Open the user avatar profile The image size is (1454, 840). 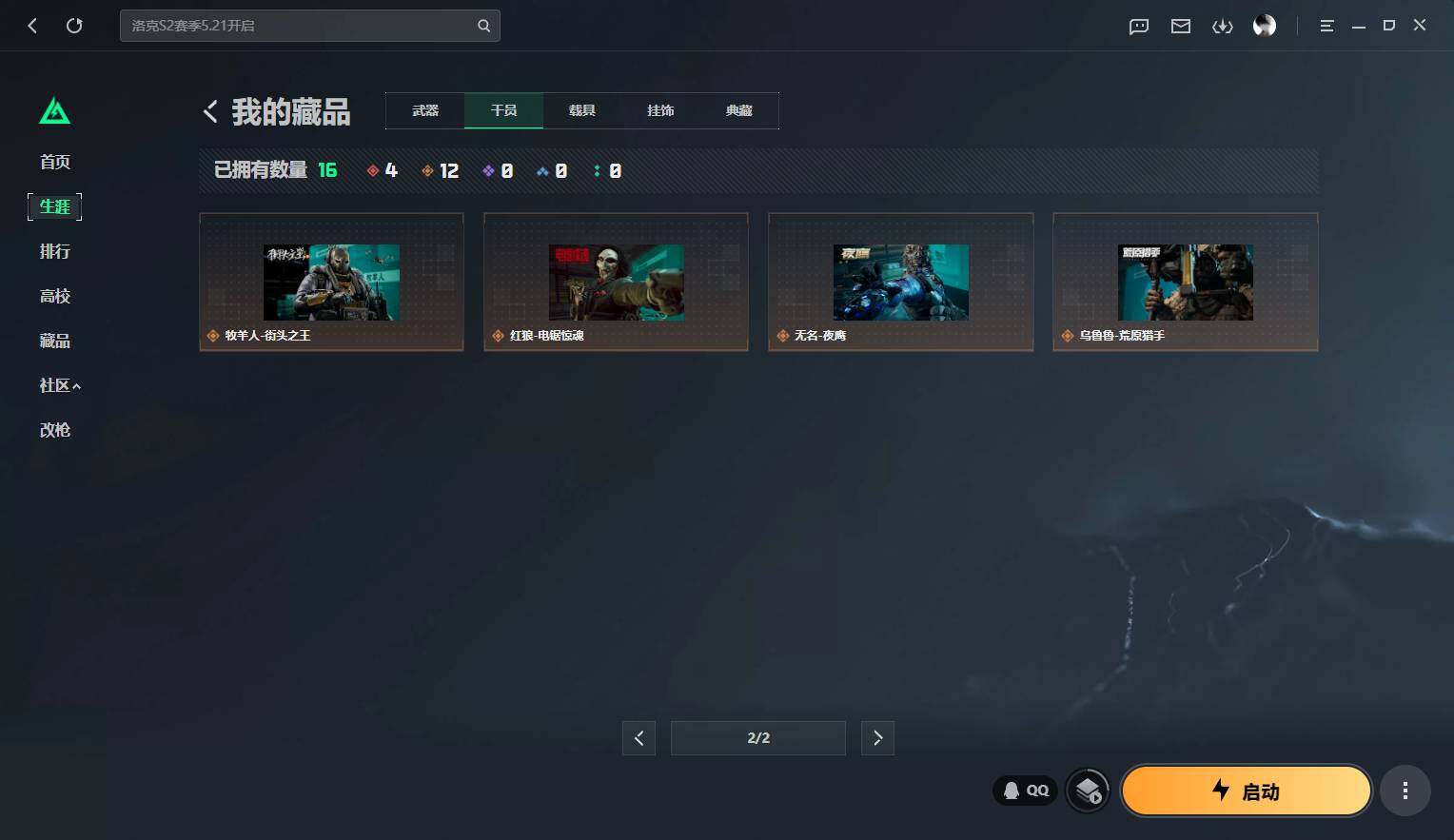[x=1265, y=26]
